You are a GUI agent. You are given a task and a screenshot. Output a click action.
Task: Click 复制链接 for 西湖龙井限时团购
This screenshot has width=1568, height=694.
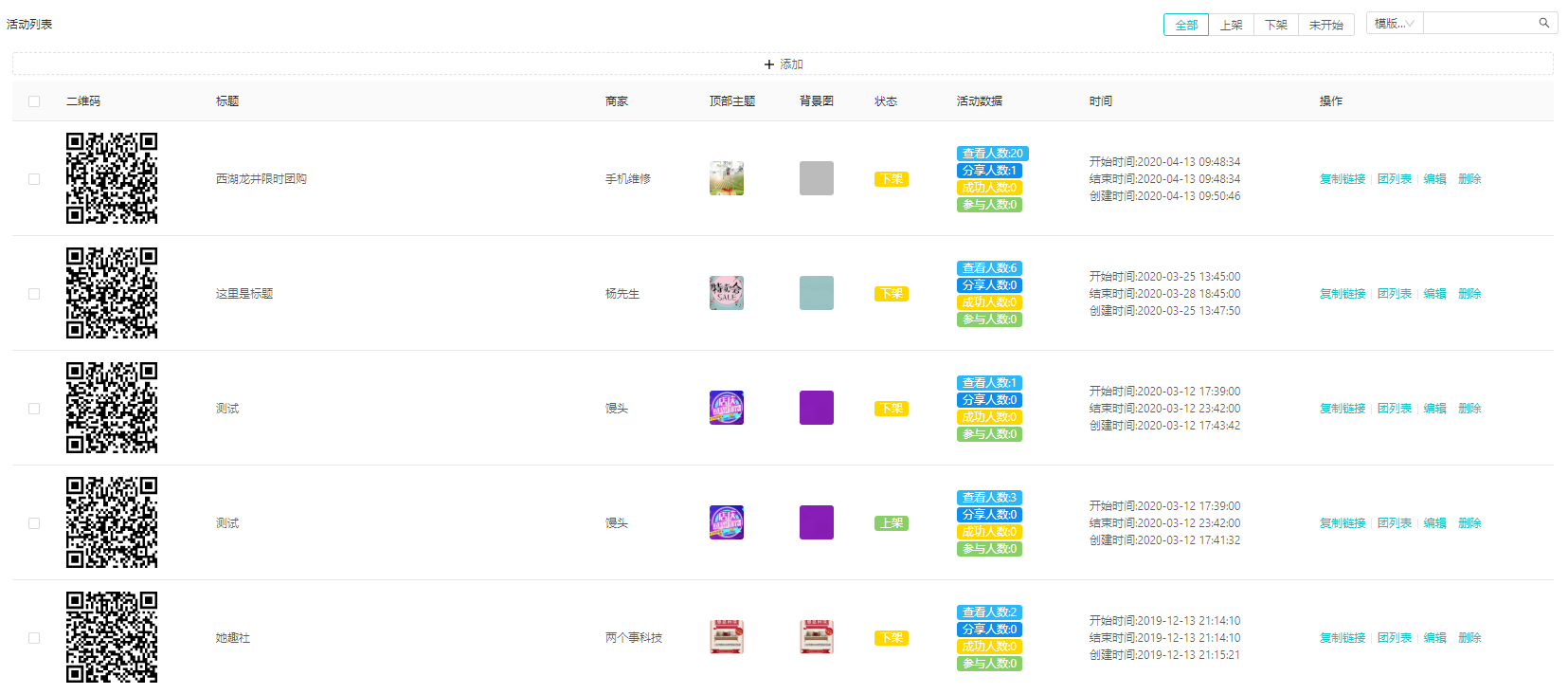1343,179
